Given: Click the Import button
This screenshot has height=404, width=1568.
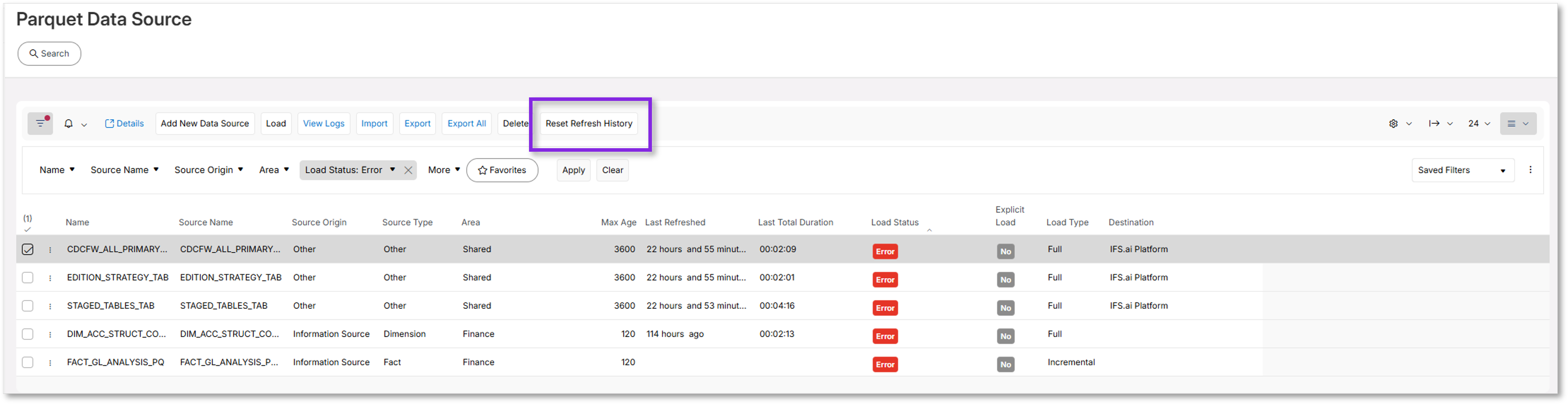Looking at the screenshot, I should pyautogui.click(x=374, y=123).
